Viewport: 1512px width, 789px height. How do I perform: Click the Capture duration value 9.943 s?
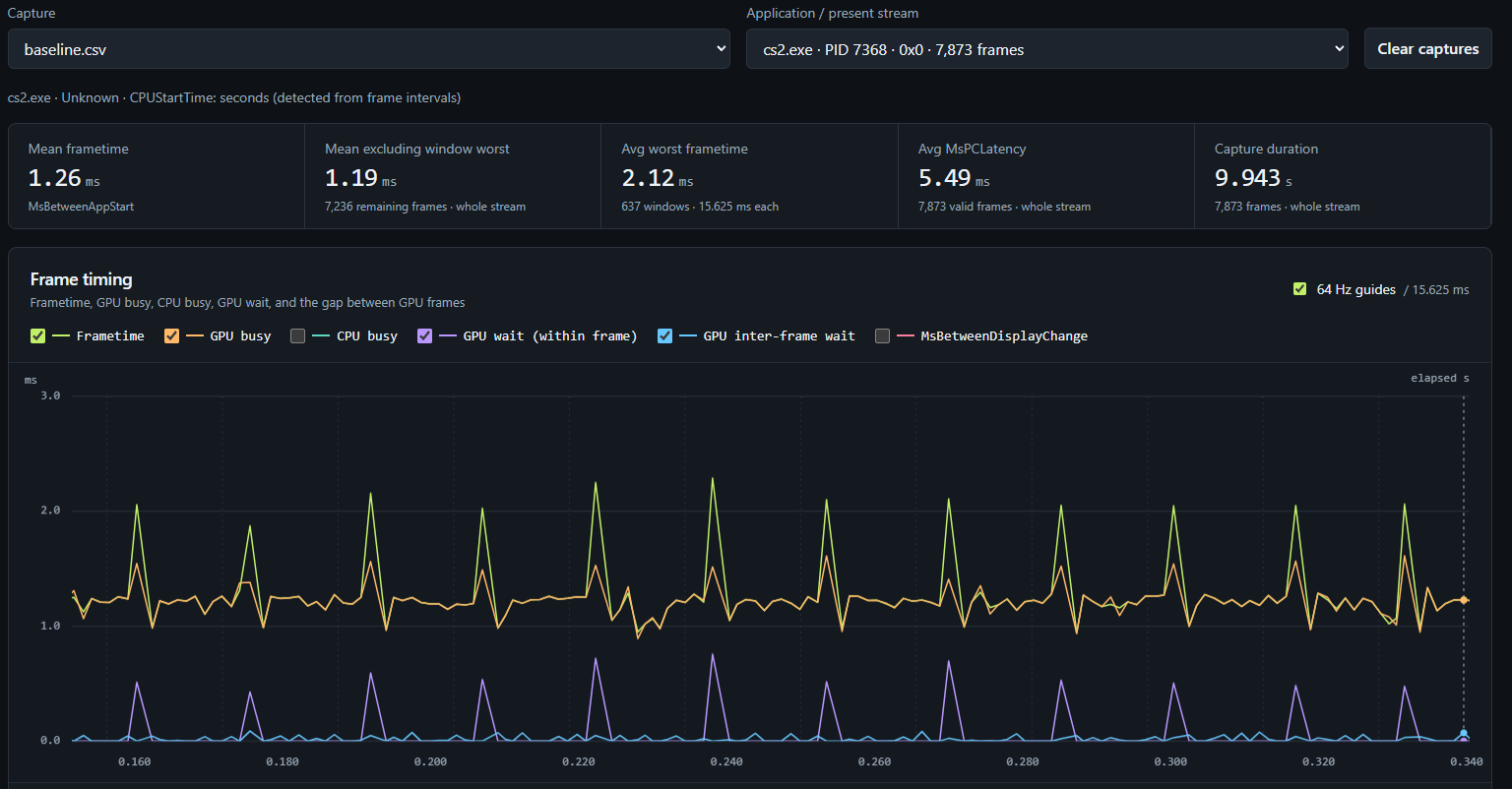(1253, 178)
